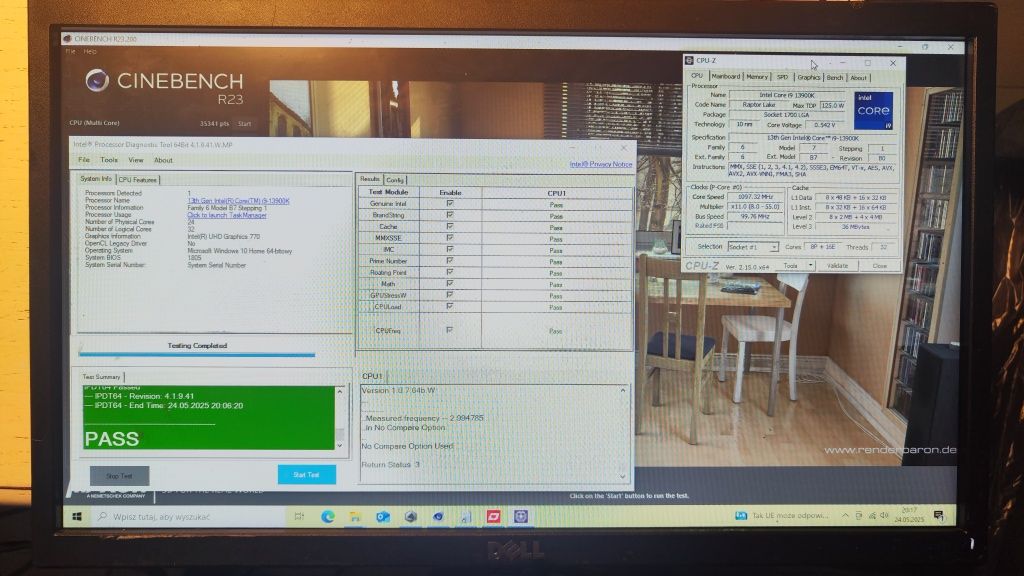Click CPU1 output scrollbar down arrow
Image resolution: width=1024 pixels, height=576 pixels.
[622, 477]
